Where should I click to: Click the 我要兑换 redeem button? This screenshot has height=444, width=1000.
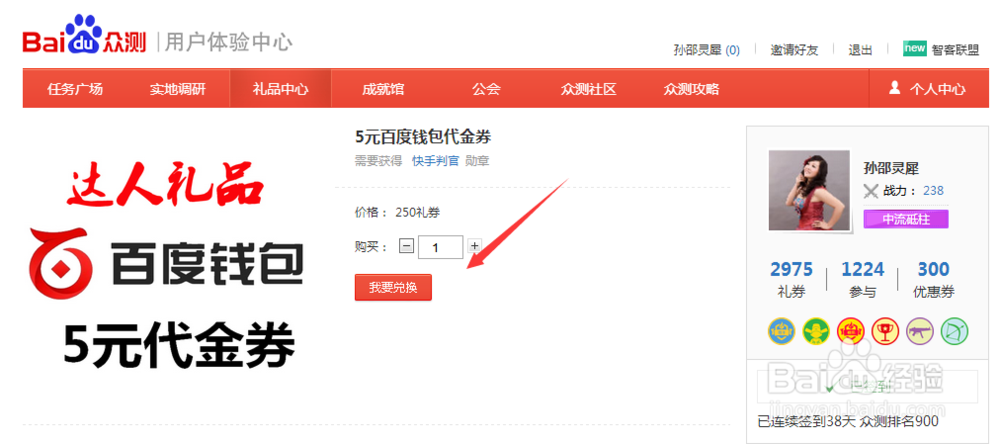tap(393, 287)
